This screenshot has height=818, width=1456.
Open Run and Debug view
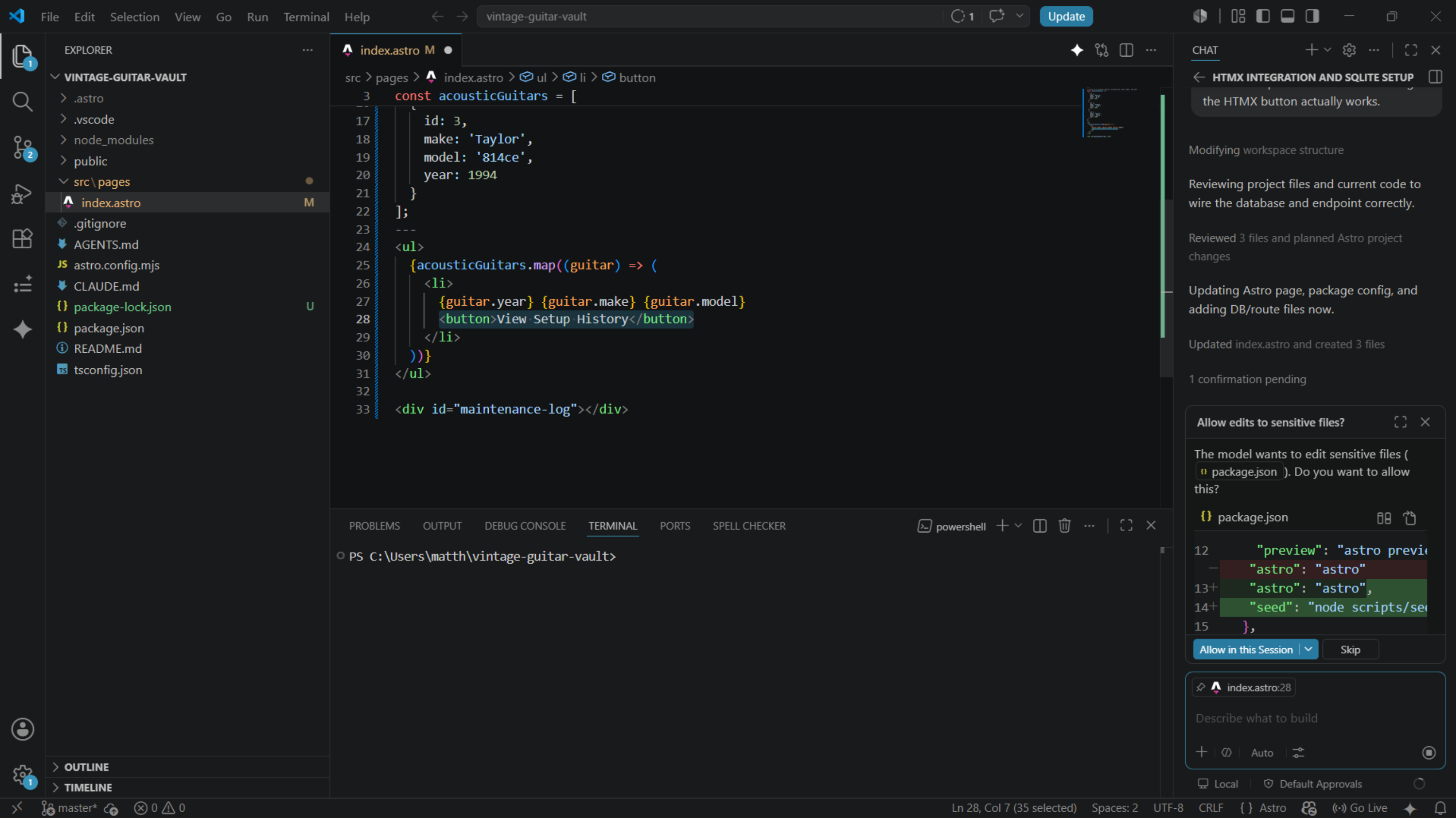point(22,194)
